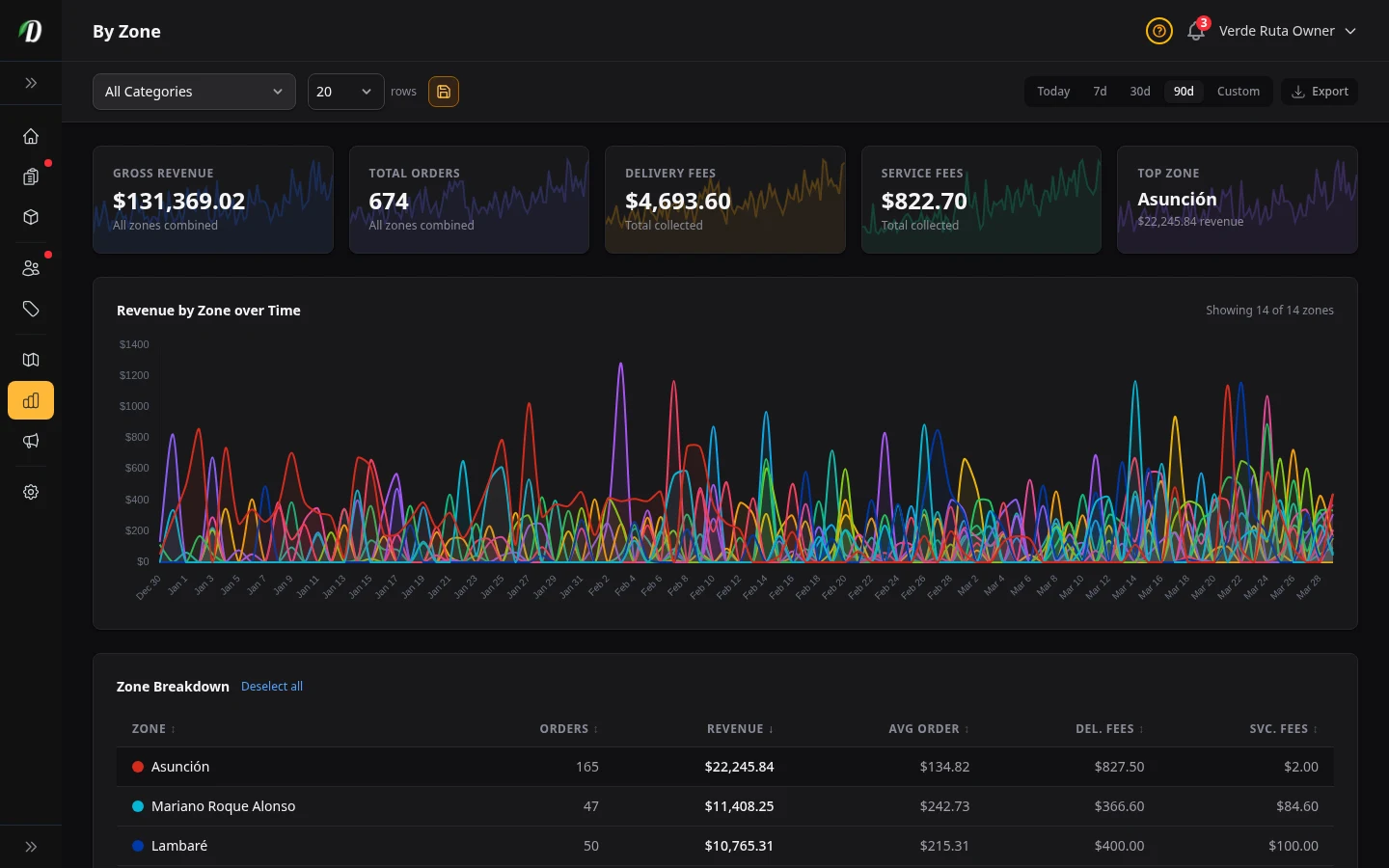
Task: Open the Home dashboard from the sidebar
Action: click(x=30, y=136)
